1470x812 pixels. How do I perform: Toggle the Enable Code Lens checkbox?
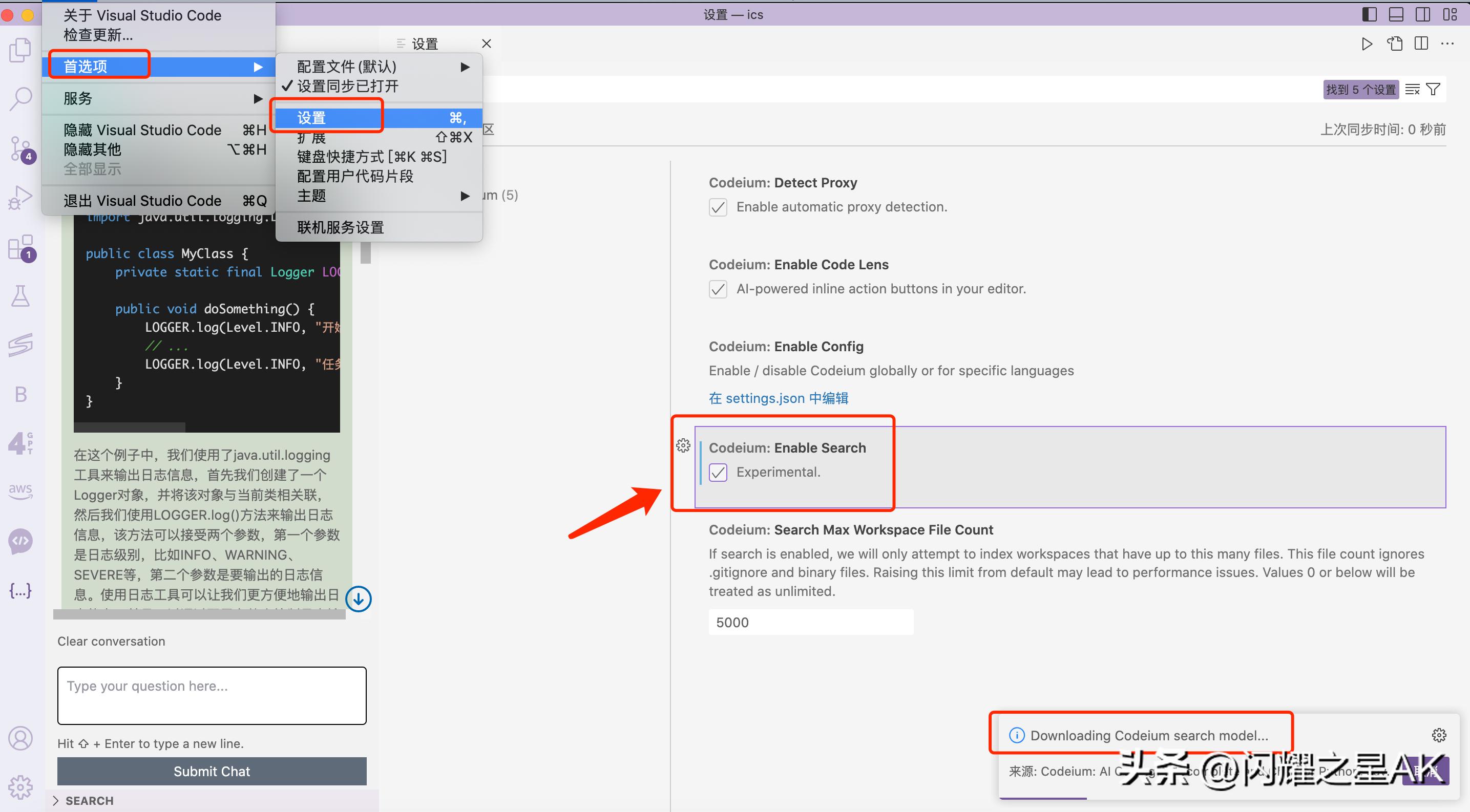pos(718,289)
